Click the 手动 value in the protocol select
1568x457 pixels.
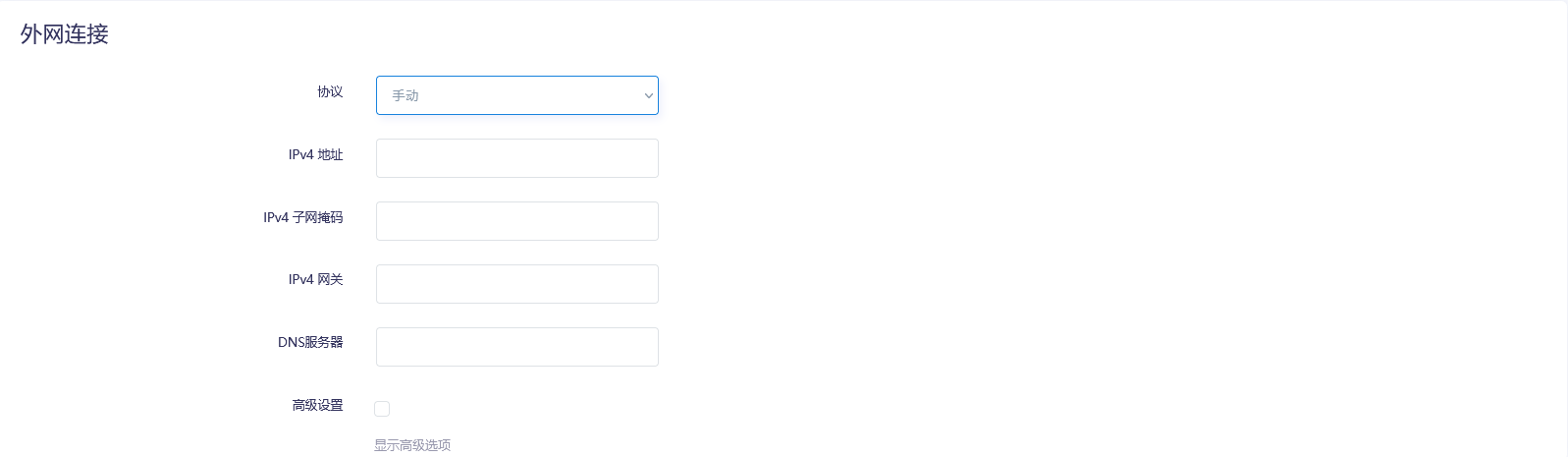coord(406,95)
